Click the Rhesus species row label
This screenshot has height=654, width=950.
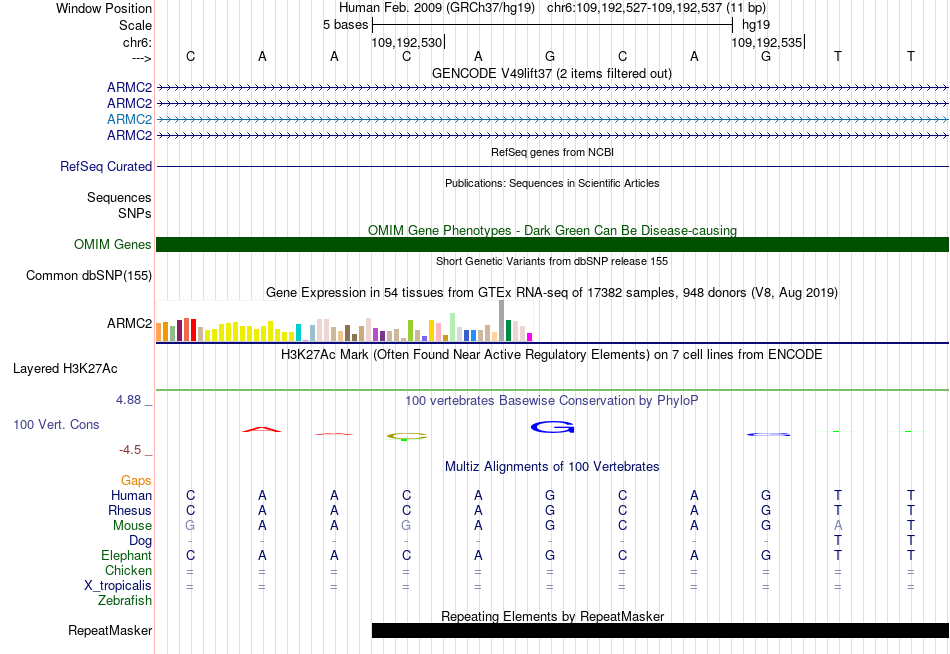[x=130, y=510]
